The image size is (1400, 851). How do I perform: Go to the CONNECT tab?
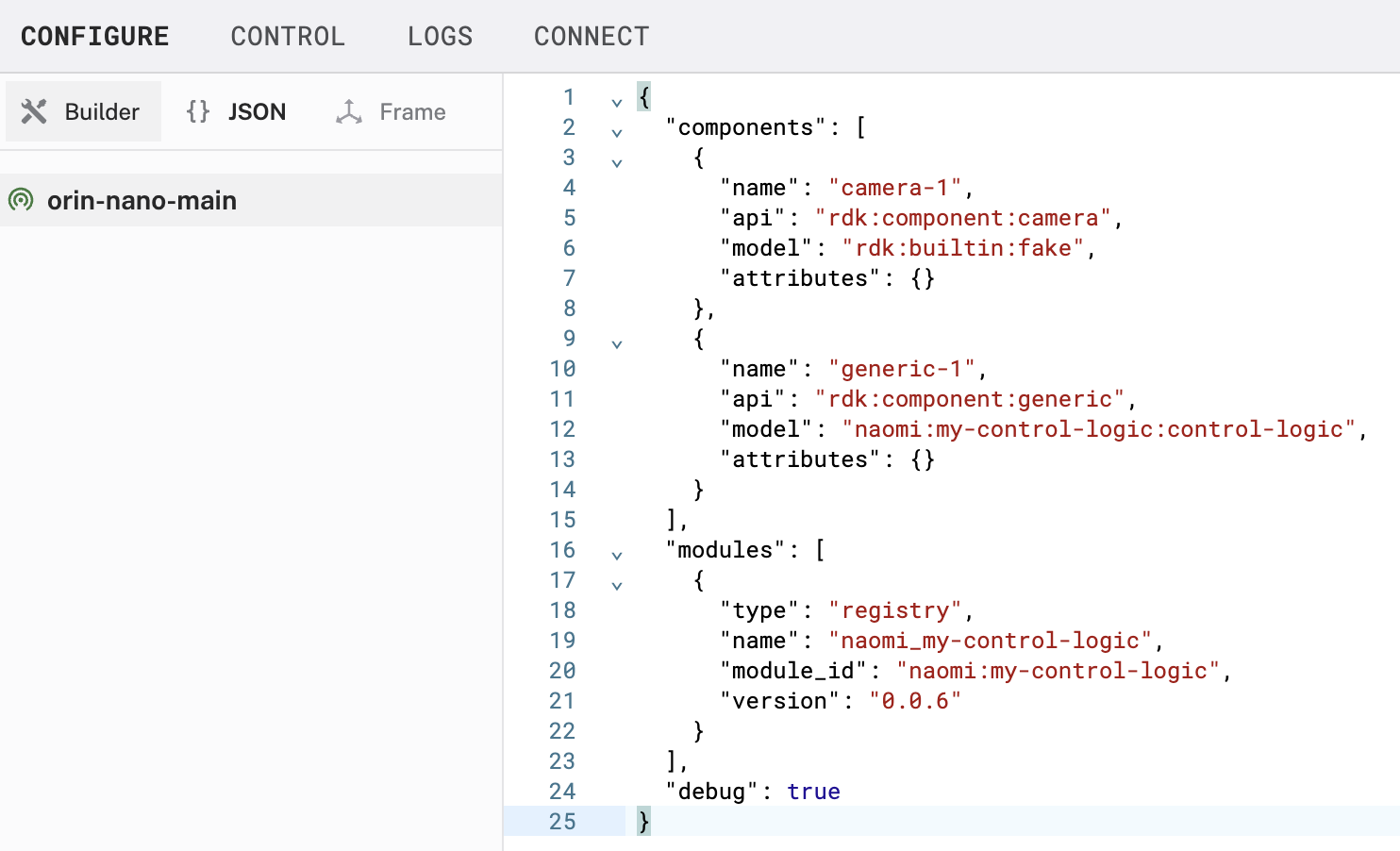(592, 36)
